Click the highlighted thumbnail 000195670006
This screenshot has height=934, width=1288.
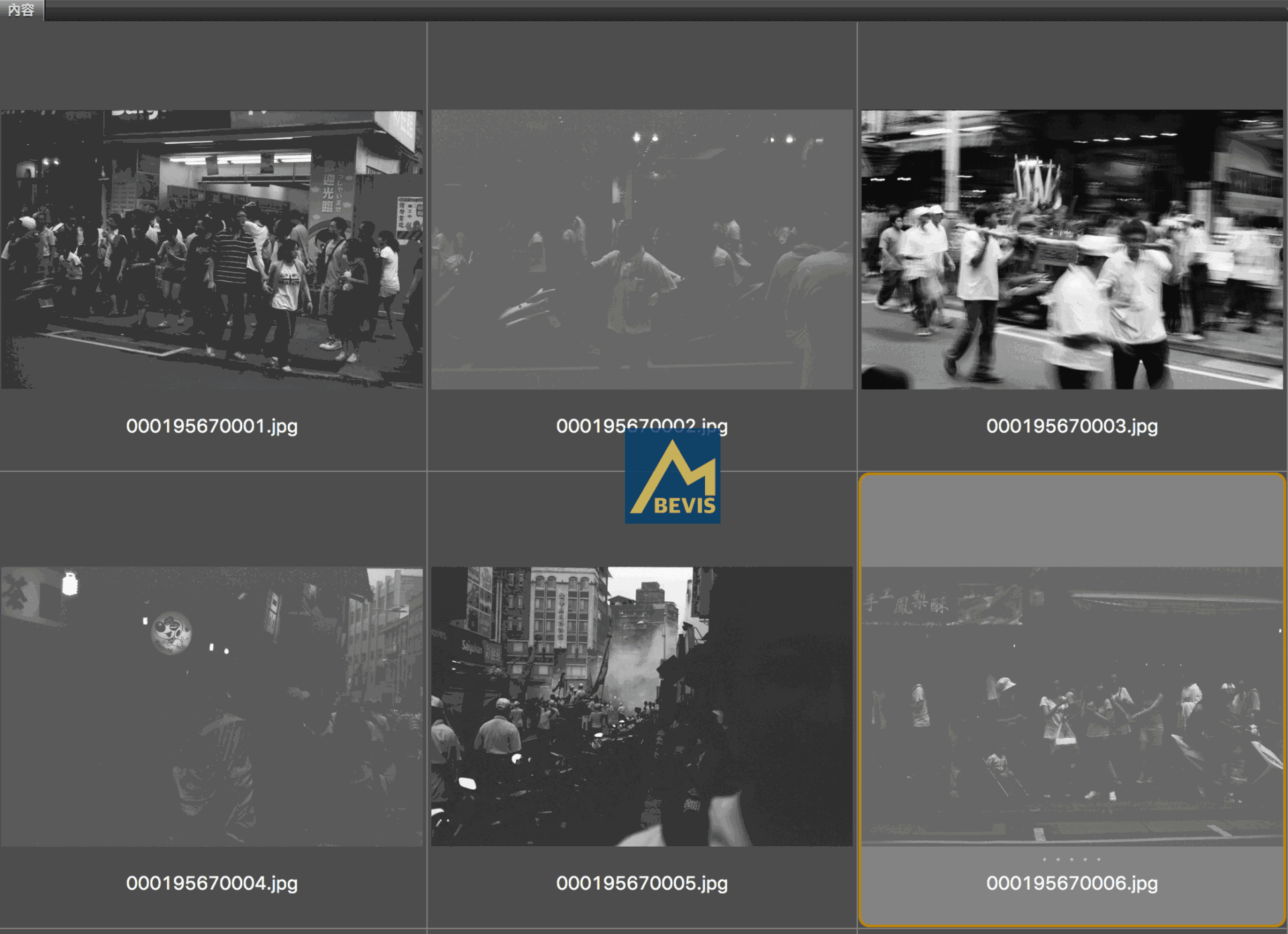tap(1072, 707)
